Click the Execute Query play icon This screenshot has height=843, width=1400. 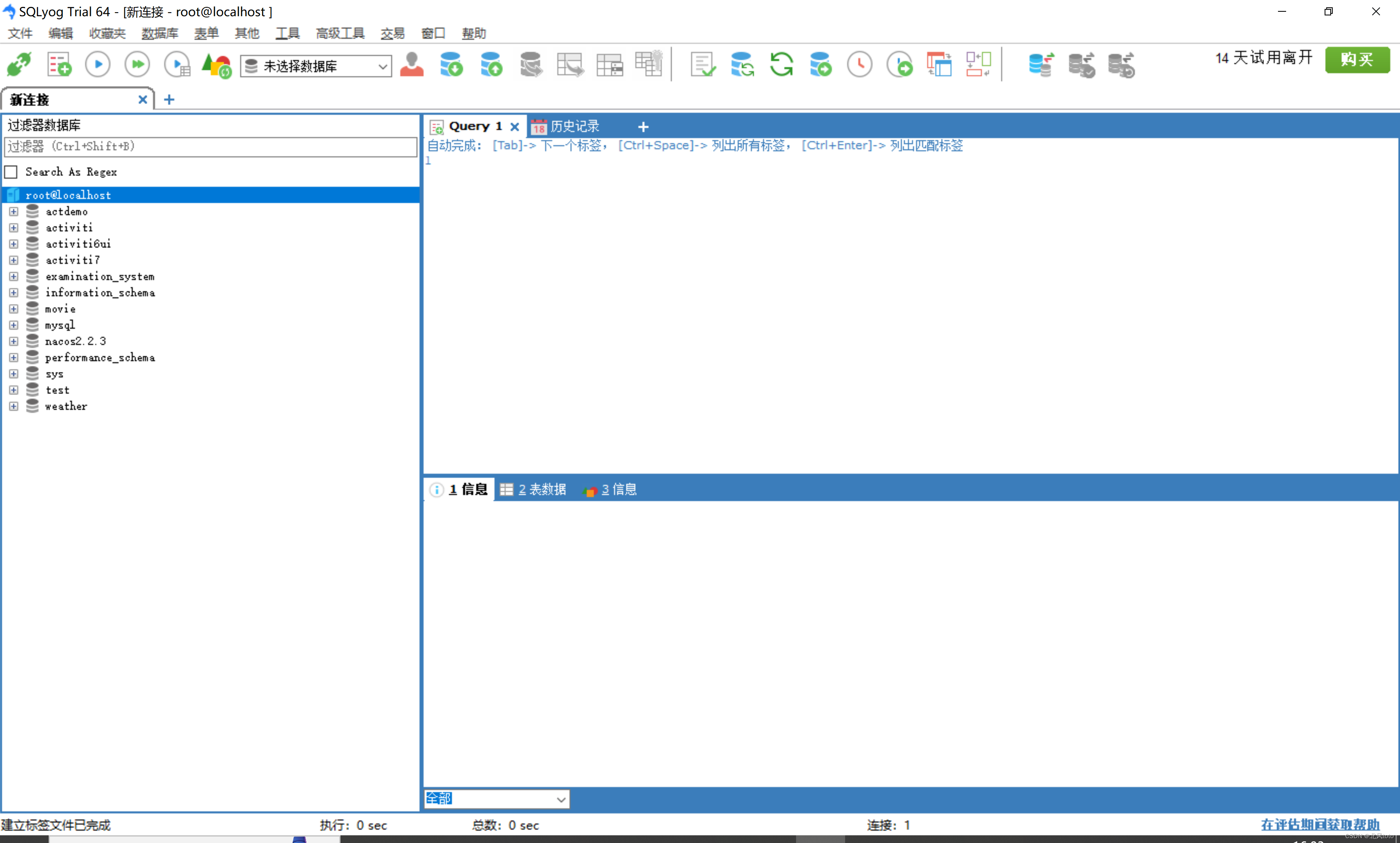tap(98, 65)
